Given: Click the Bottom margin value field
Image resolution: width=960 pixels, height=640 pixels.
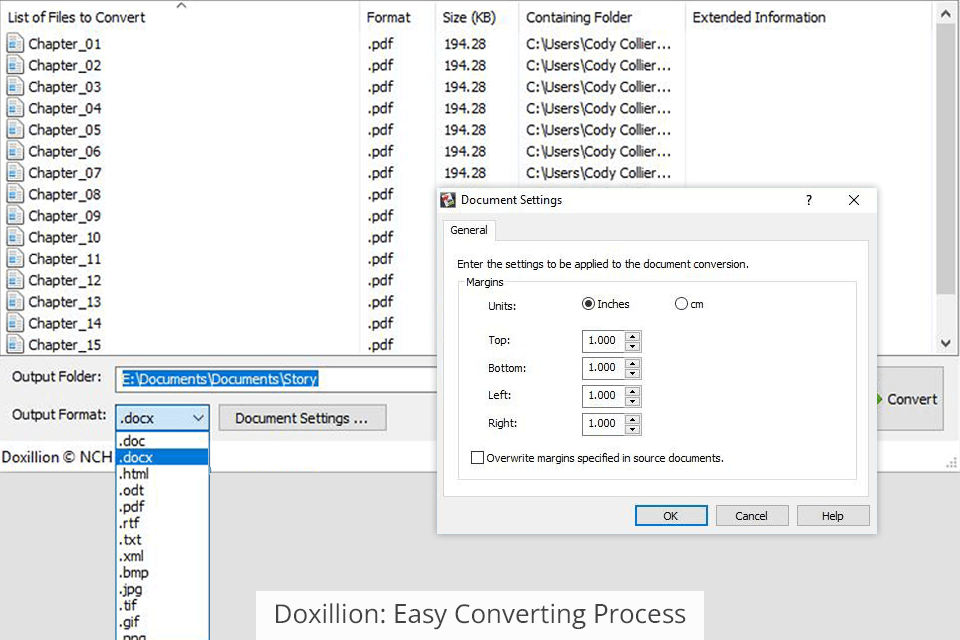Looking at the screenshot, I should (603, 368).
